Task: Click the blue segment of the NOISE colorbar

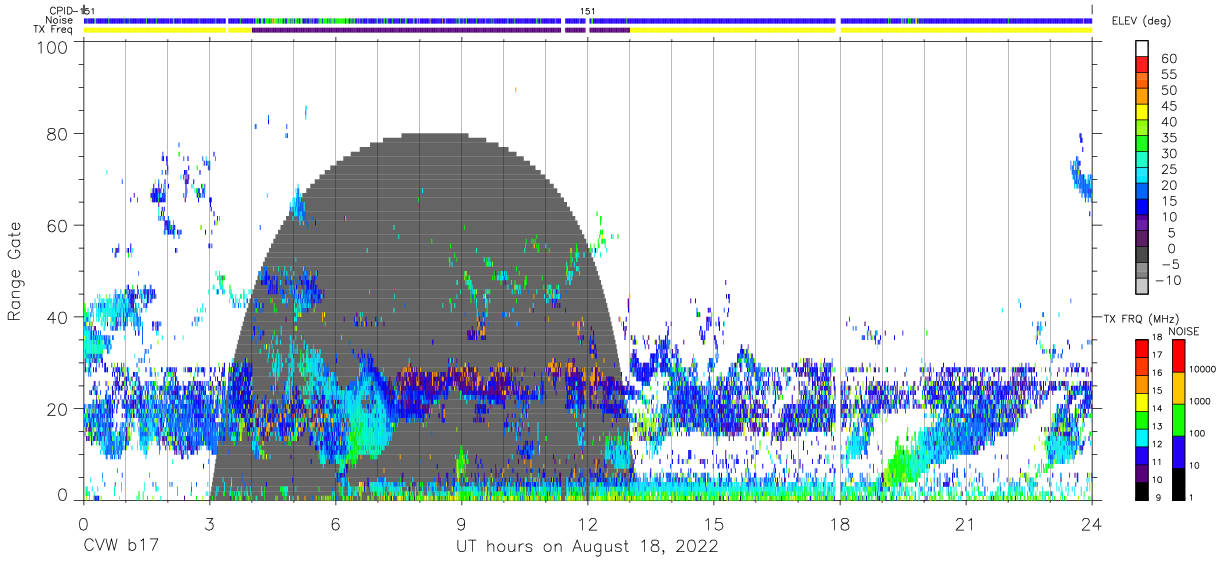Action: (x=1178, y=452)
